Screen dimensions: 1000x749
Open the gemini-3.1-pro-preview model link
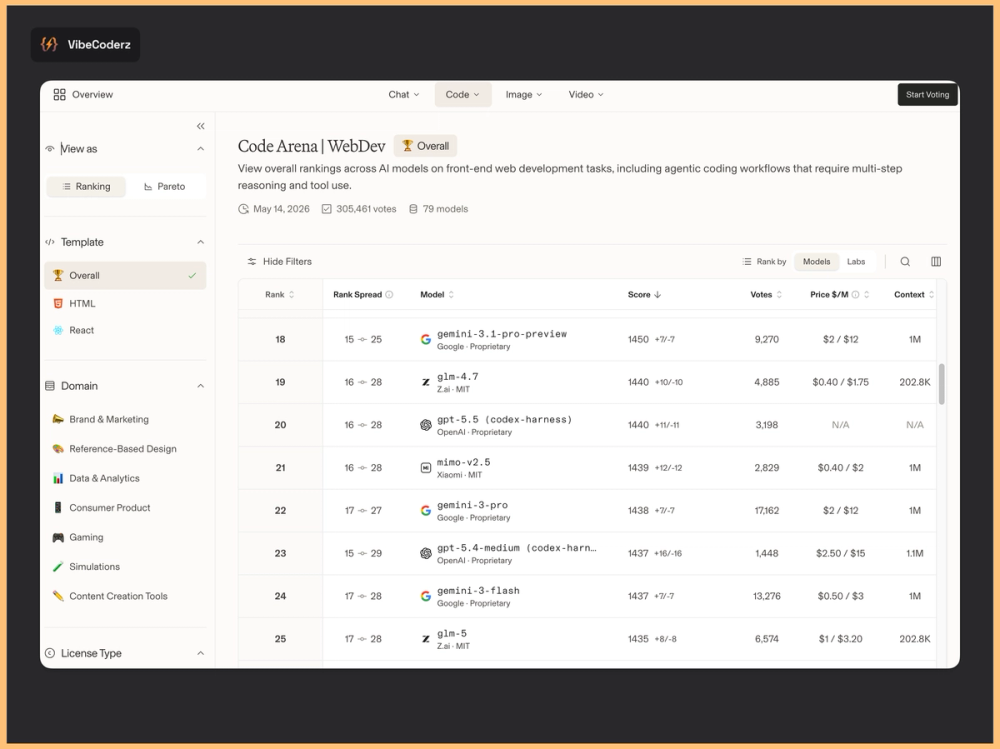[x=502, y=334]
